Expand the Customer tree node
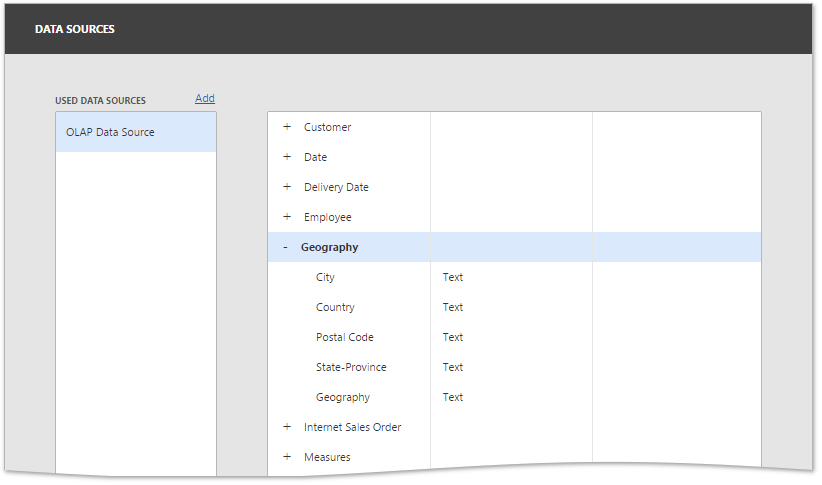 coord(287,127)
